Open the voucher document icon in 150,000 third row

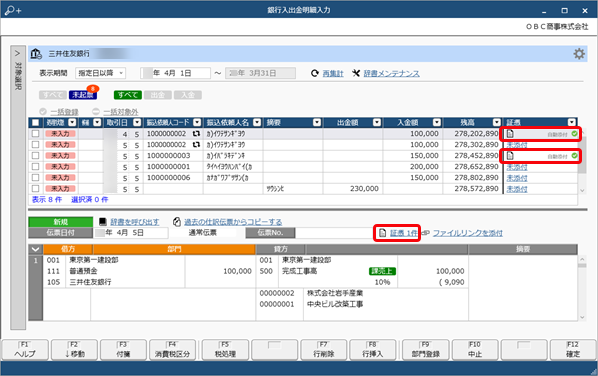tap(510, 156)
